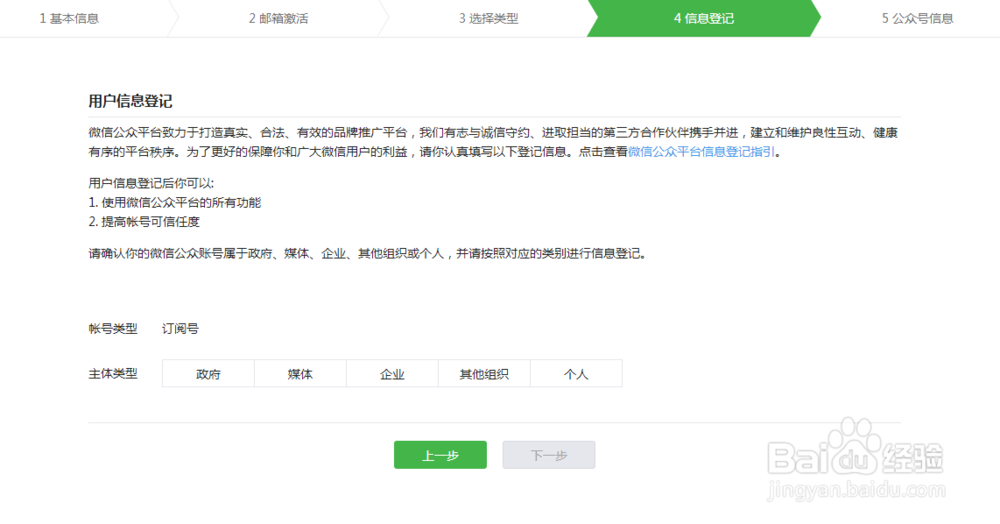Select the active step 4 信息登记
1000x524 pixels.
(703, 18)
